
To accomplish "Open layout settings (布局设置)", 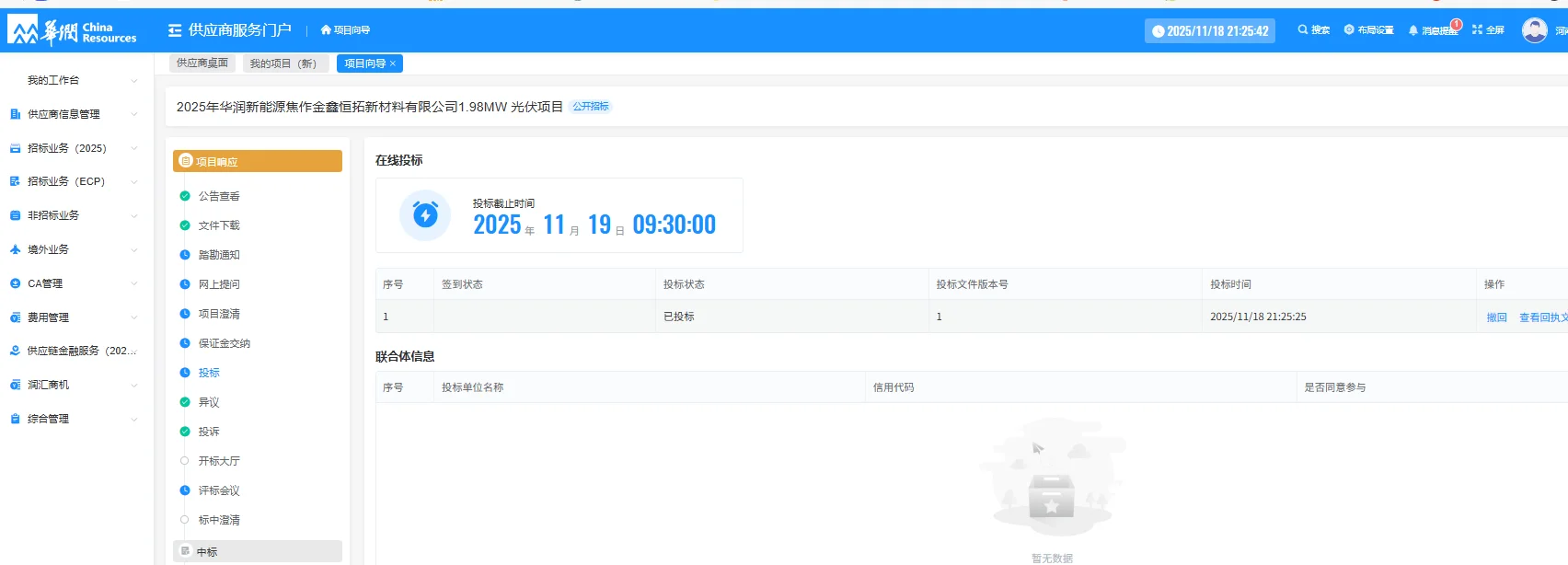I will point(1368,30).
